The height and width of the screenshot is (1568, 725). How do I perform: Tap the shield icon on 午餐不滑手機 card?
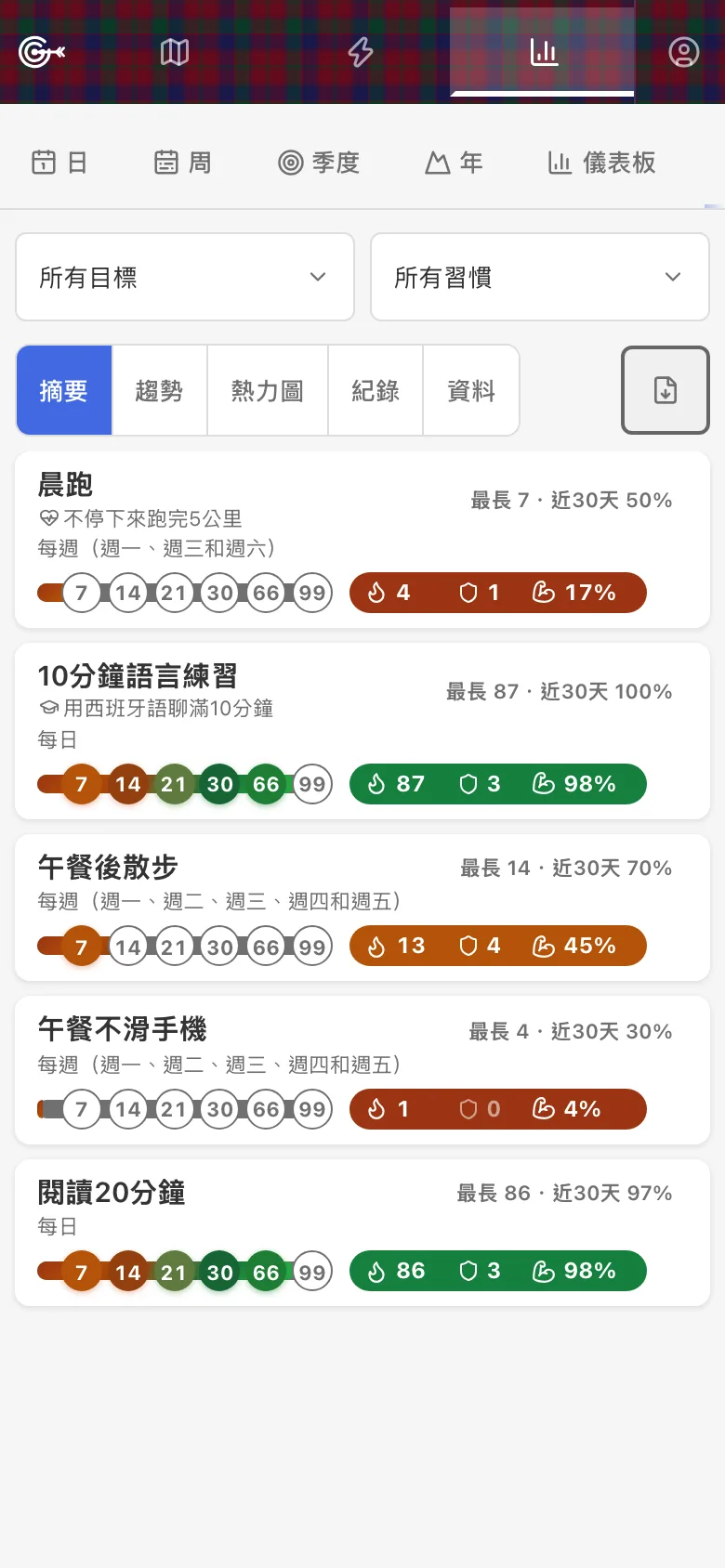(468, 1109)
